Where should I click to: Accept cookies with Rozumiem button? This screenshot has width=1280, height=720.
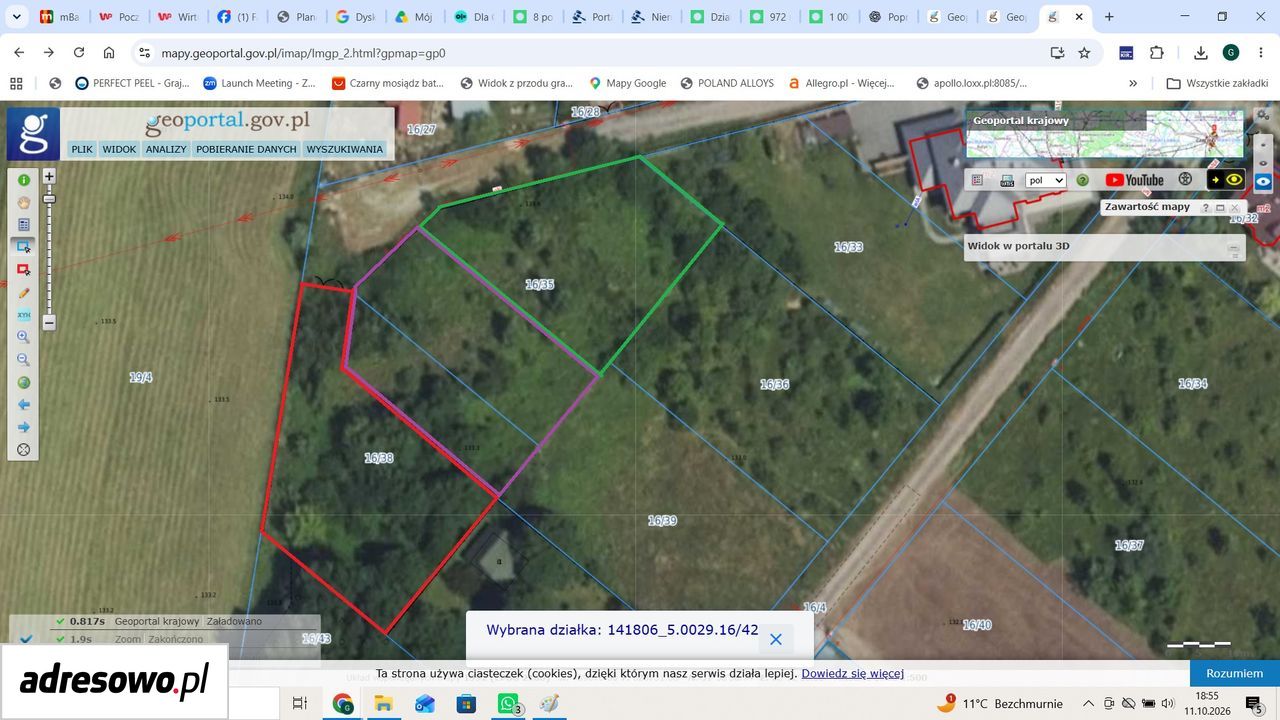click(x=1235, y=673)
